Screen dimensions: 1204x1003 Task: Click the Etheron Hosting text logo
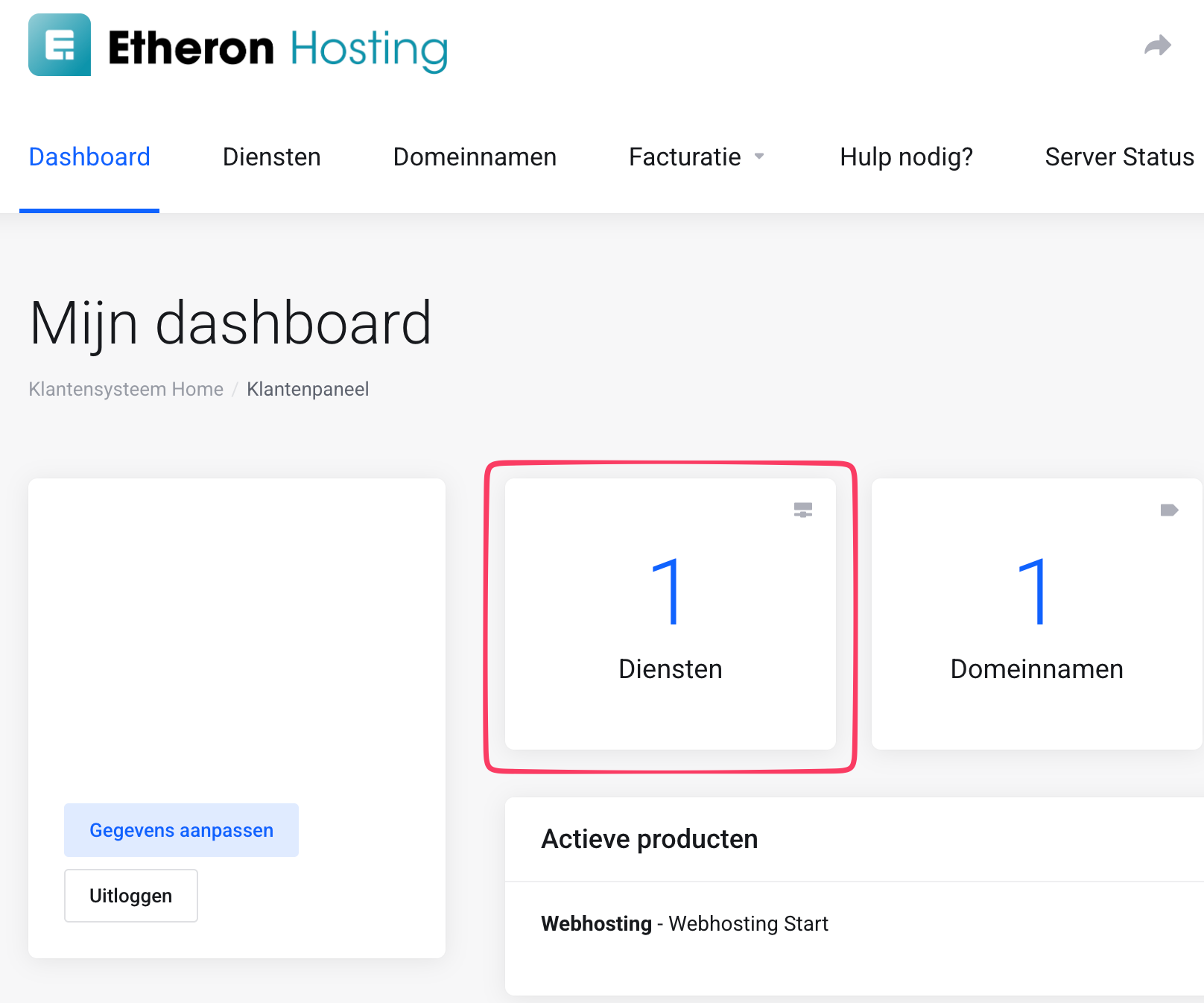coord(278,48)
